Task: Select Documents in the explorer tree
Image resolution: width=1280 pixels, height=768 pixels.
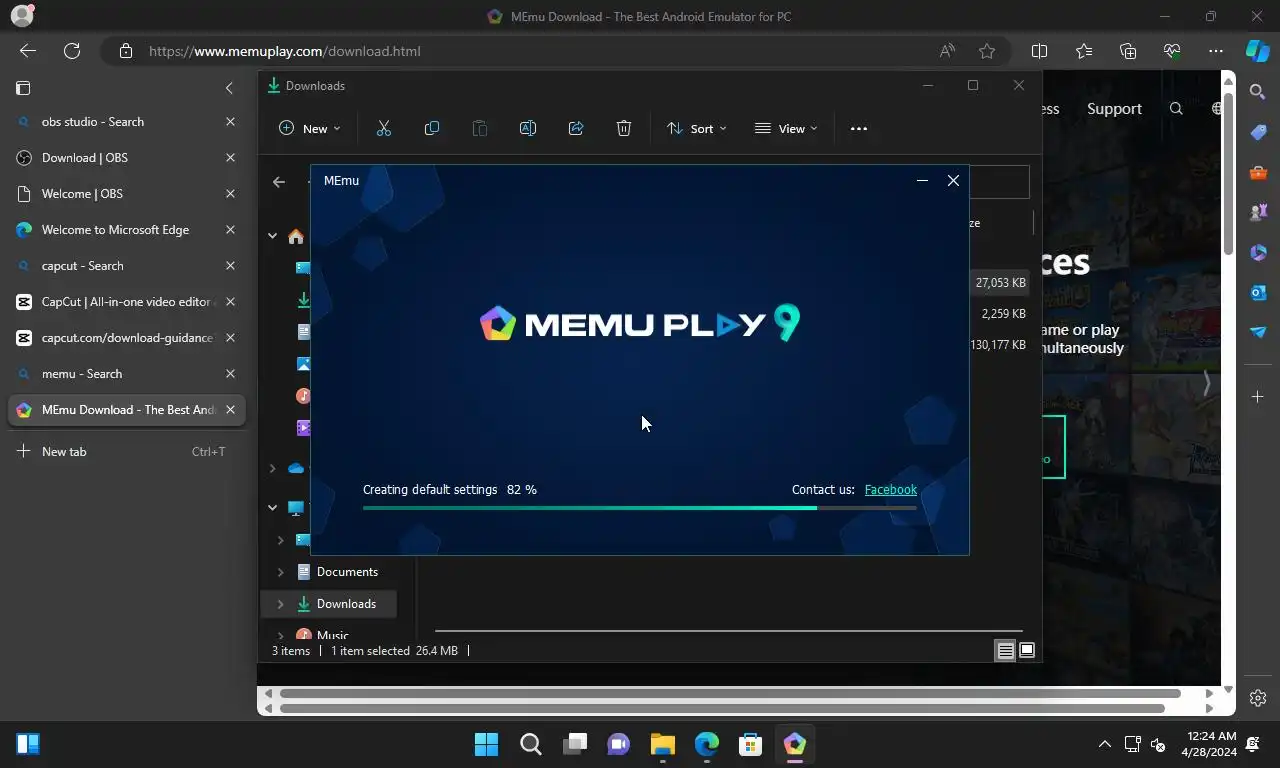Action: pyautogui.click(x=347, y=572)
